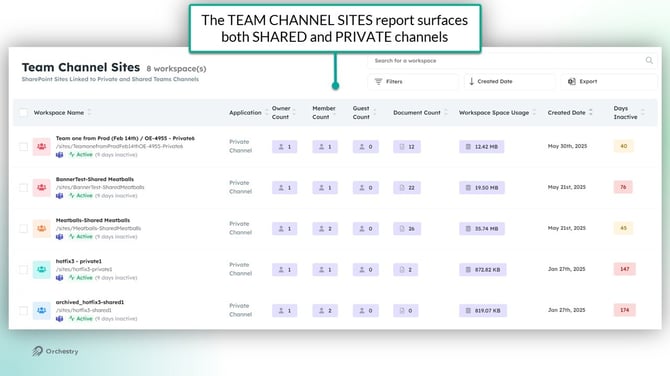This screenshot has height=376, width=670.
Task: Open the Created Date sort dropdown
Action: (510, 82)
